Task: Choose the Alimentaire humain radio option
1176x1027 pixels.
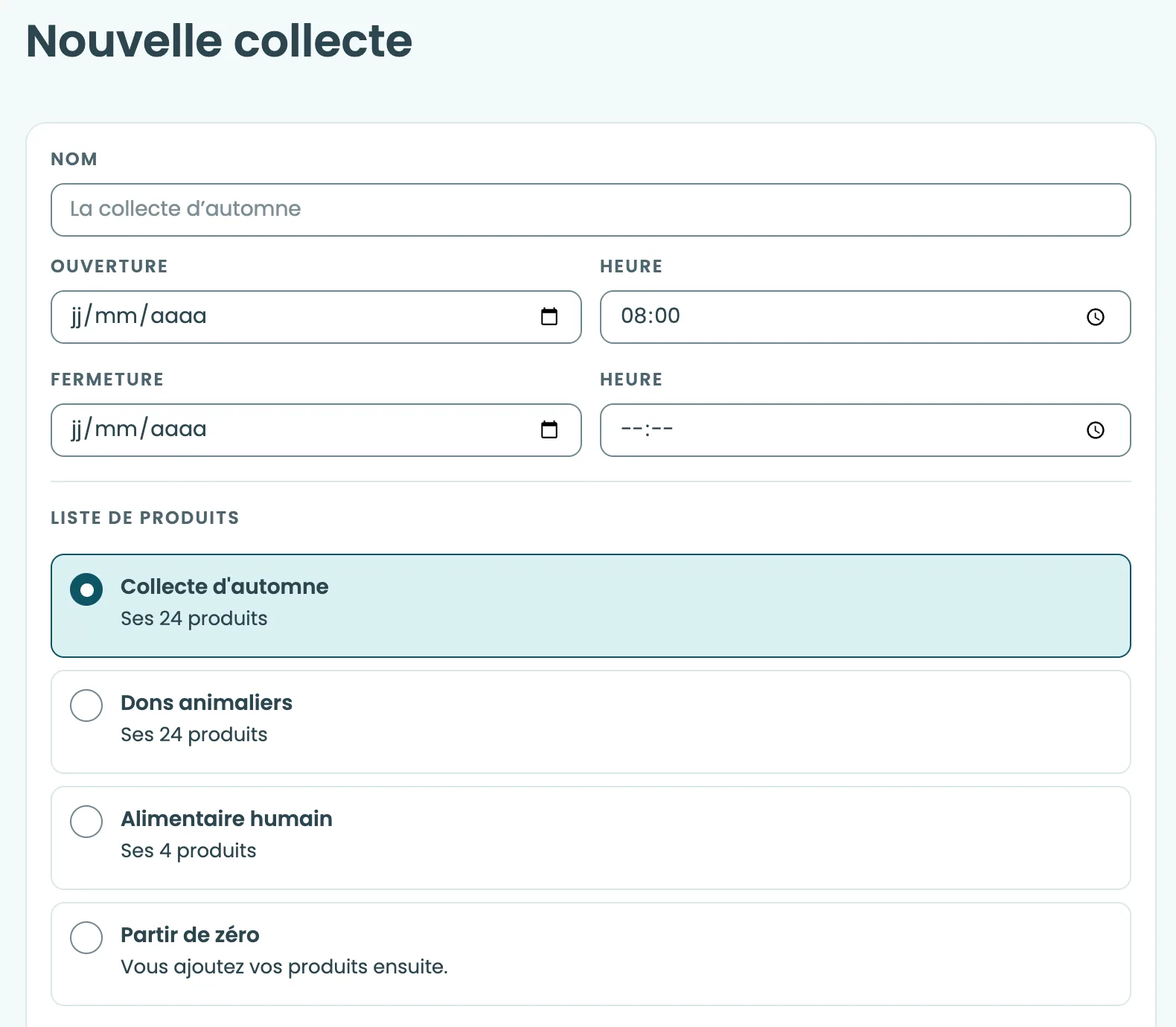Action: (86, 822)
